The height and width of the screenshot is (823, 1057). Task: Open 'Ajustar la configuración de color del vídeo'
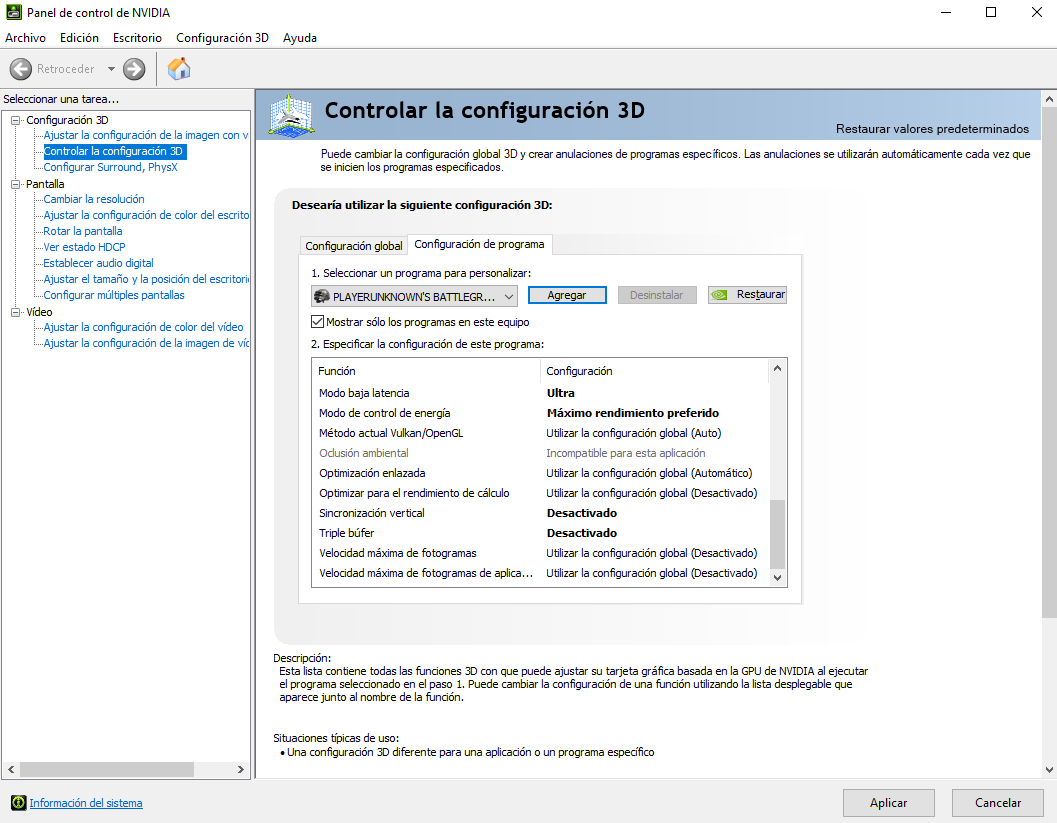pos(144,327)
